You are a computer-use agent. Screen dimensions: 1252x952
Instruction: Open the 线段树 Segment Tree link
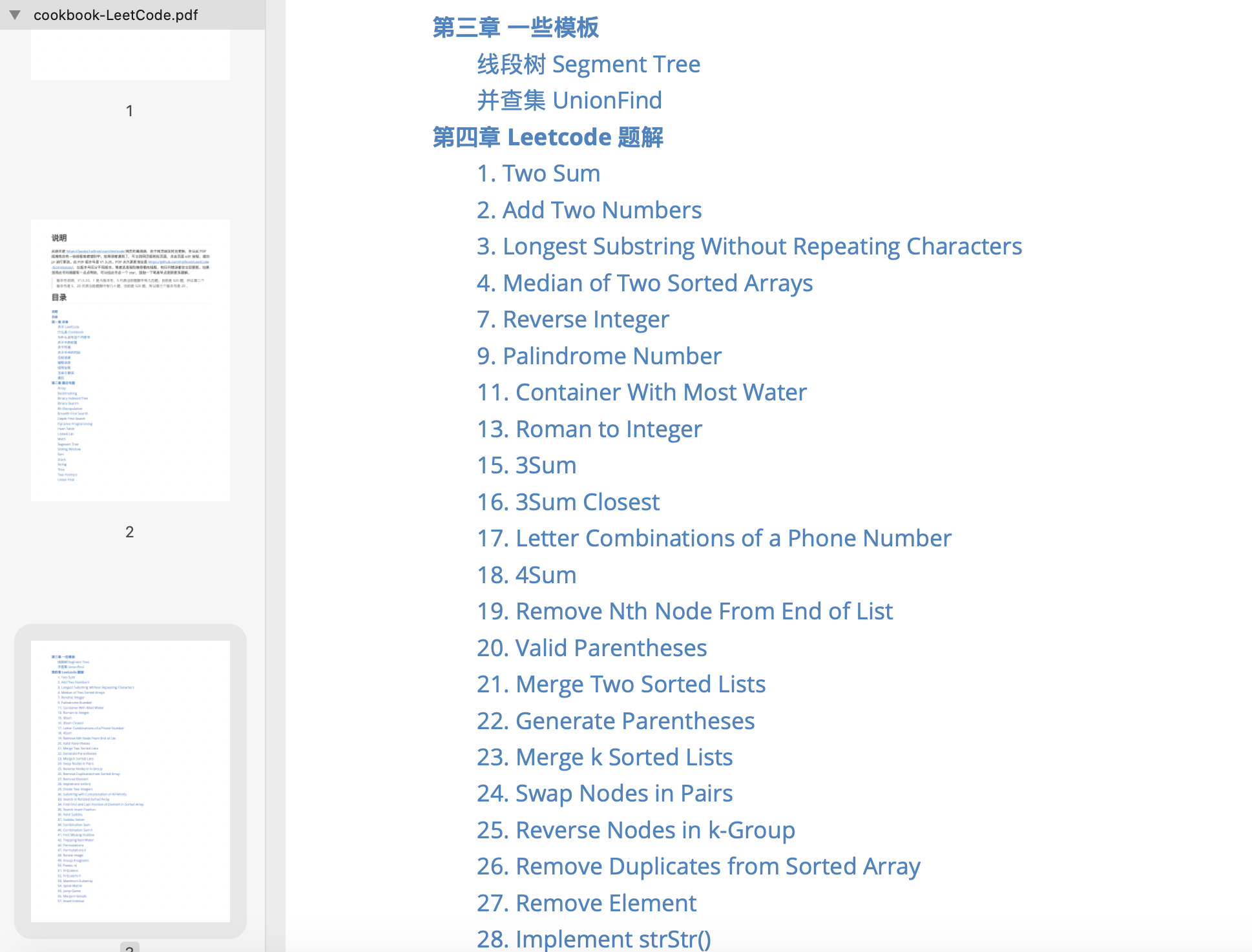tap(589, 65)
